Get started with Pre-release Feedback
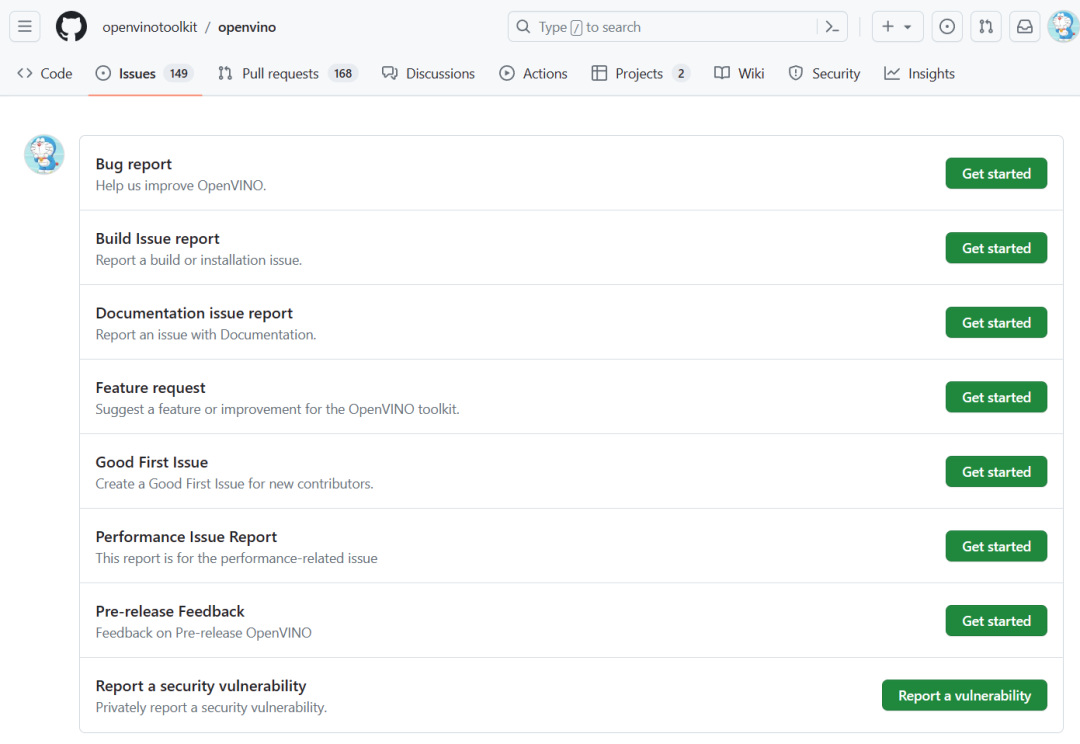This screenshot has width=1080, height=744. (x=996, y=621)
